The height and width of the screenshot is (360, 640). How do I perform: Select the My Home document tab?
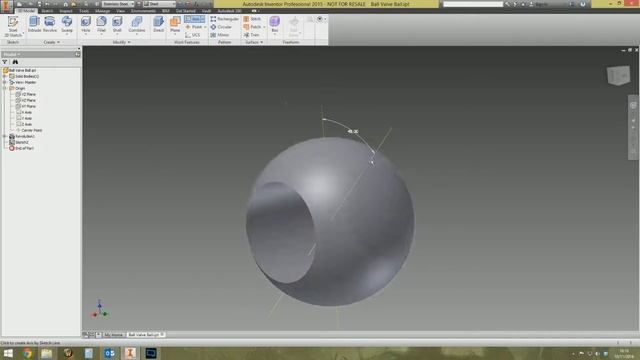click(x=113, y=335)
